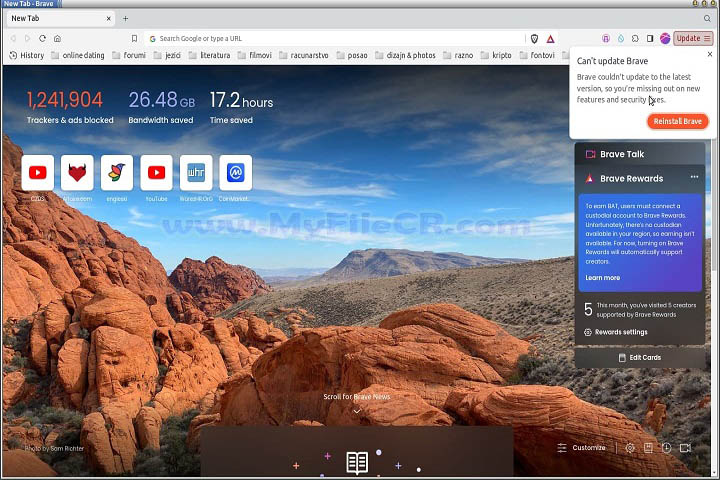720x480 pixels.
Task: Open the fontovi bookmarks folder
Action: (537, 55)
